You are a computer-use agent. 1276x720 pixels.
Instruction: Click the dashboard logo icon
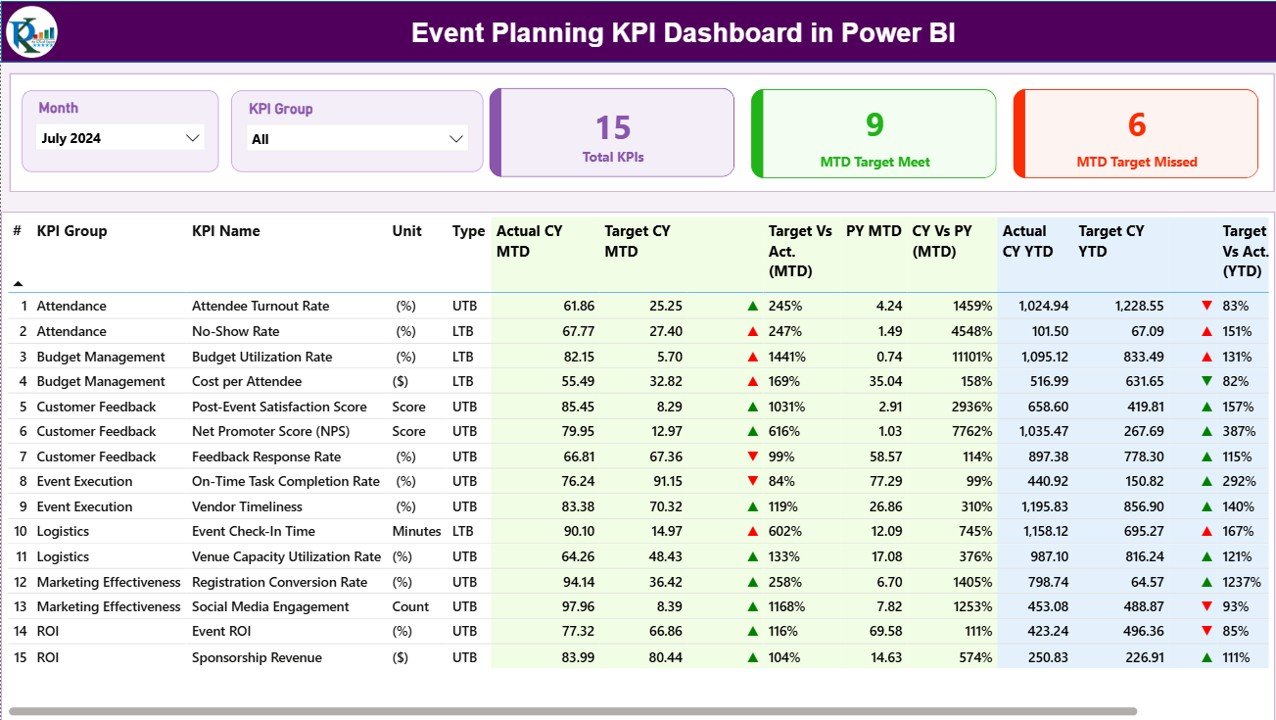click(x=32, y=32)
